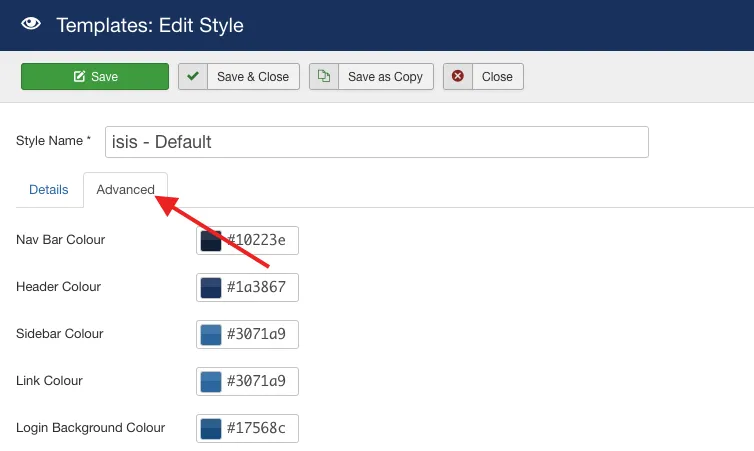Click the #17568c Login Background hex field

259,428
